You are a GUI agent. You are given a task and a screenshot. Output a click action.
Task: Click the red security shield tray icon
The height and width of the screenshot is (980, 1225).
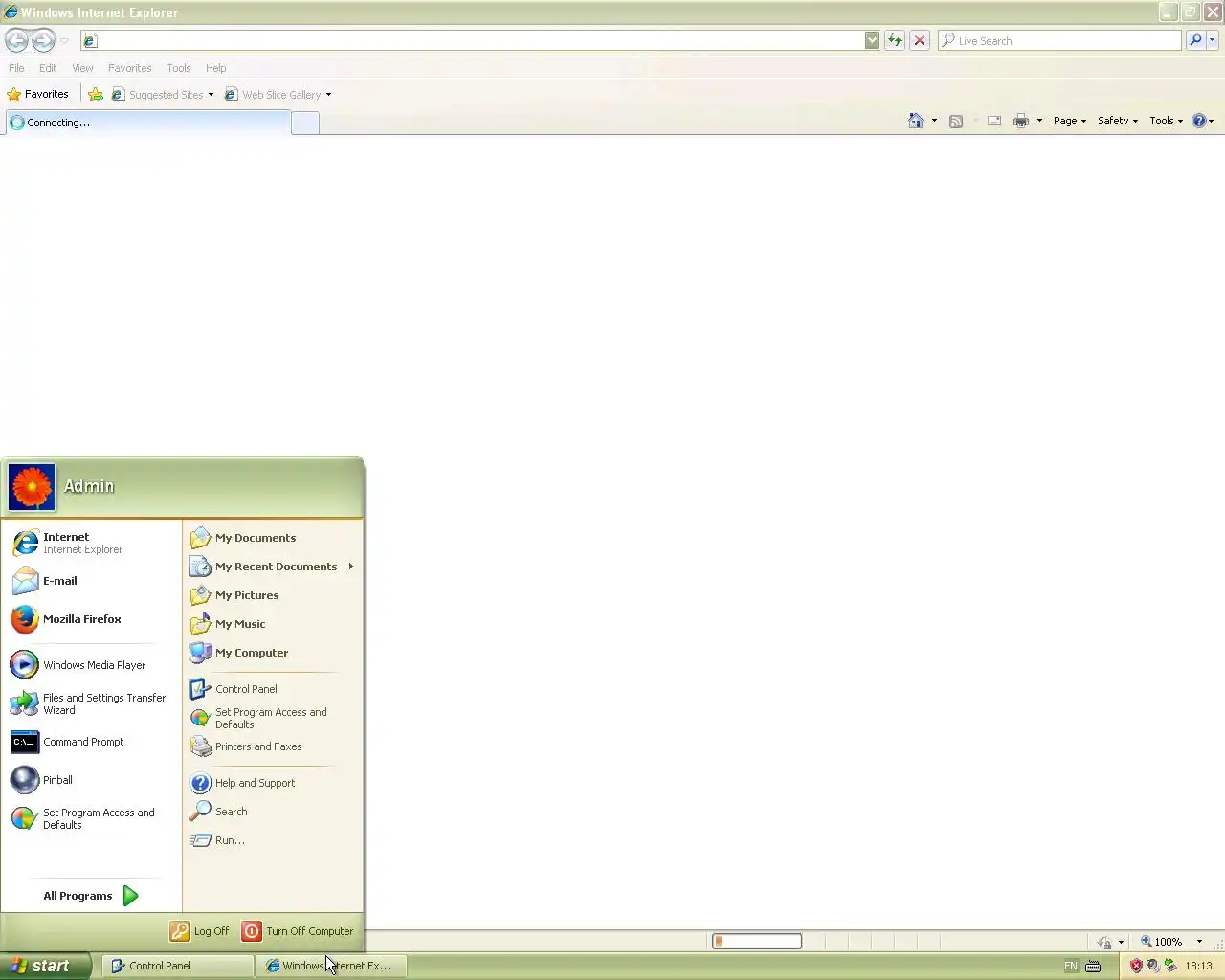pos(1136,966)
